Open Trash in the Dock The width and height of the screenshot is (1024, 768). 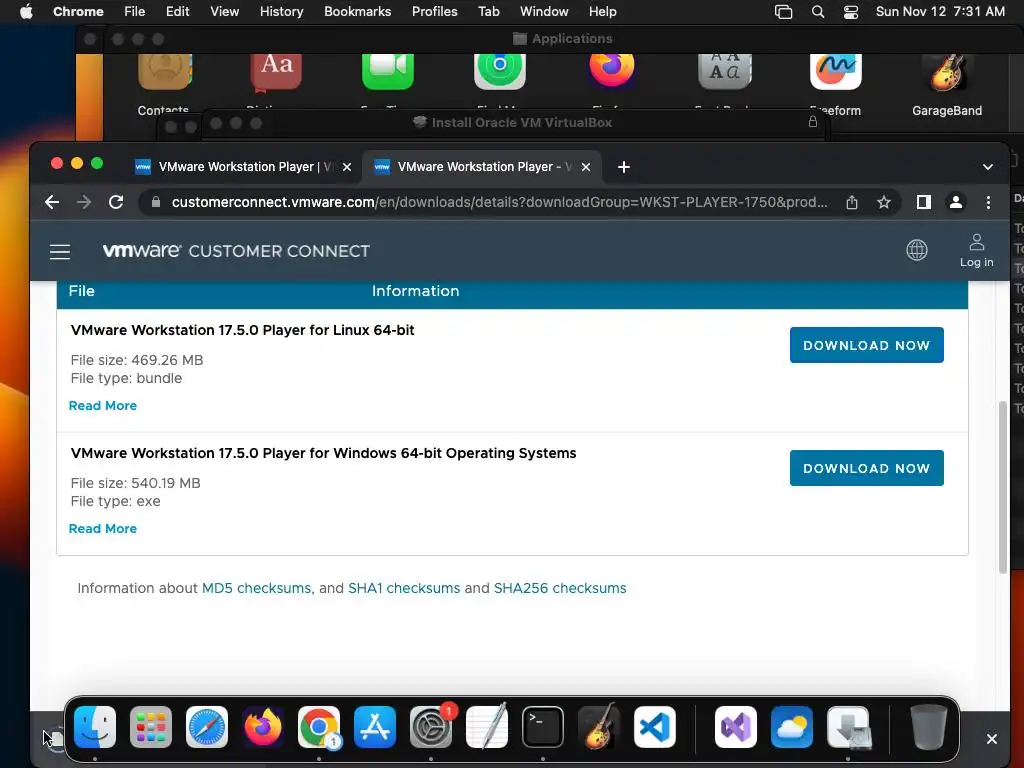pyautogui.click(x=929, y=727)
